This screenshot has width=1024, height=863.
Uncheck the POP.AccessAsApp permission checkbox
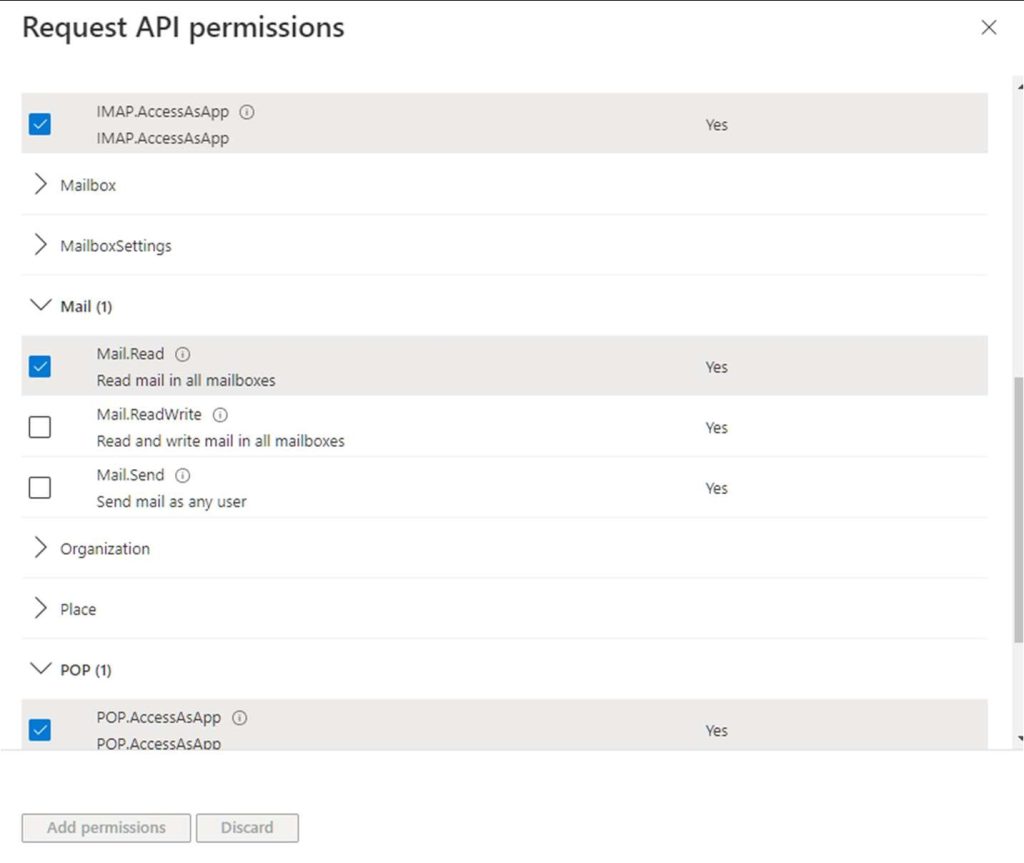[x=40, y=730]
